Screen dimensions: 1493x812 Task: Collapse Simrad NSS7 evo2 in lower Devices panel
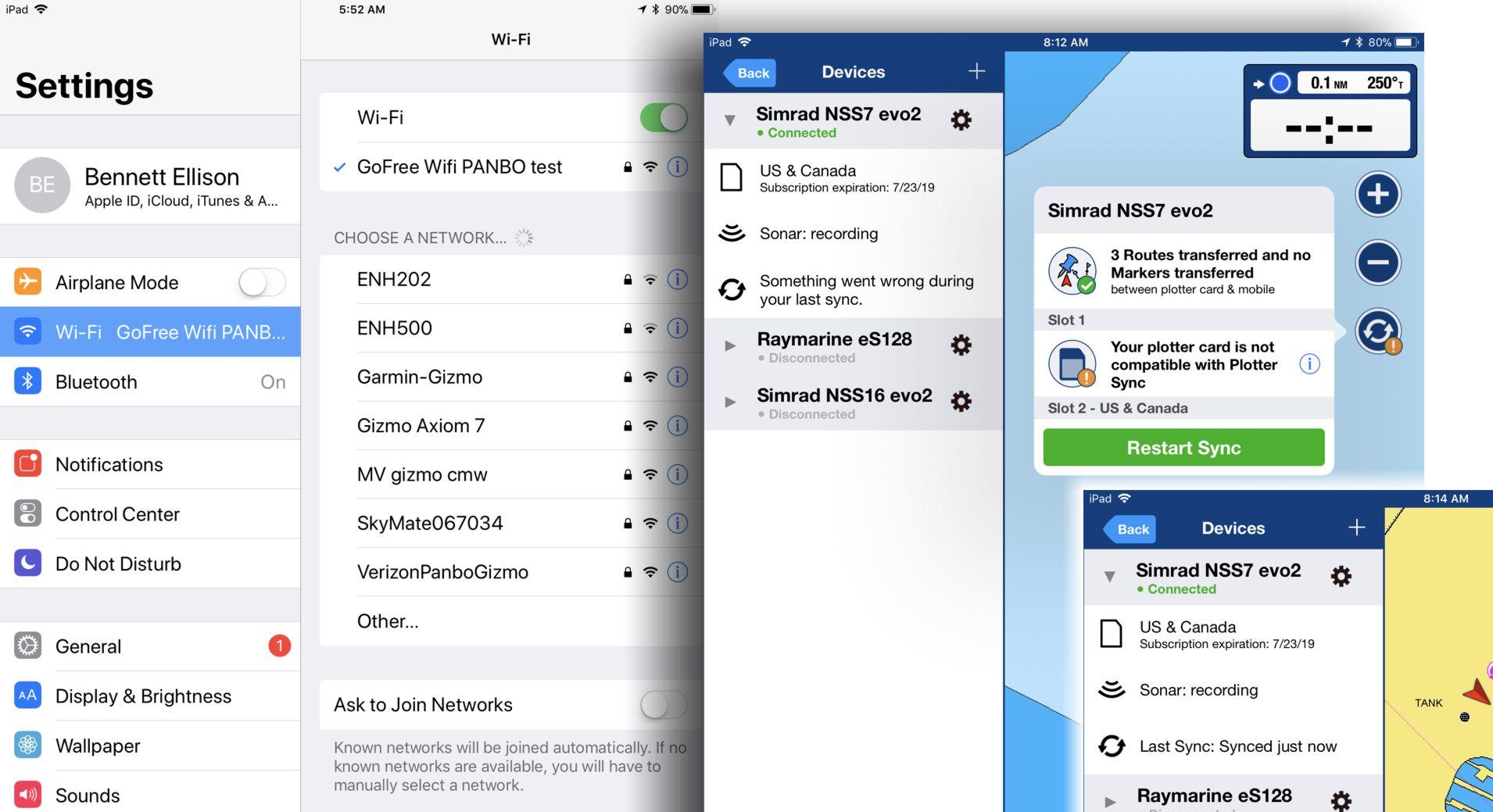(1109, 577)
